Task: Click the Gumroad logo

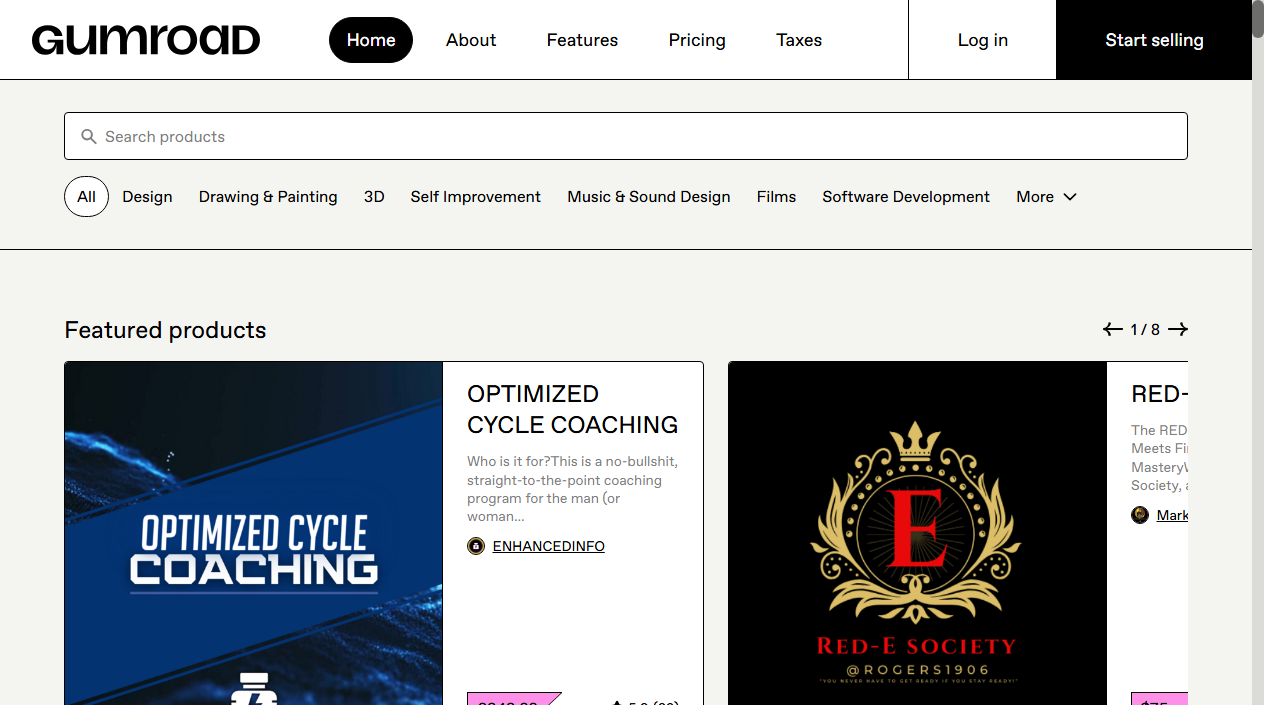Action: 146,40
